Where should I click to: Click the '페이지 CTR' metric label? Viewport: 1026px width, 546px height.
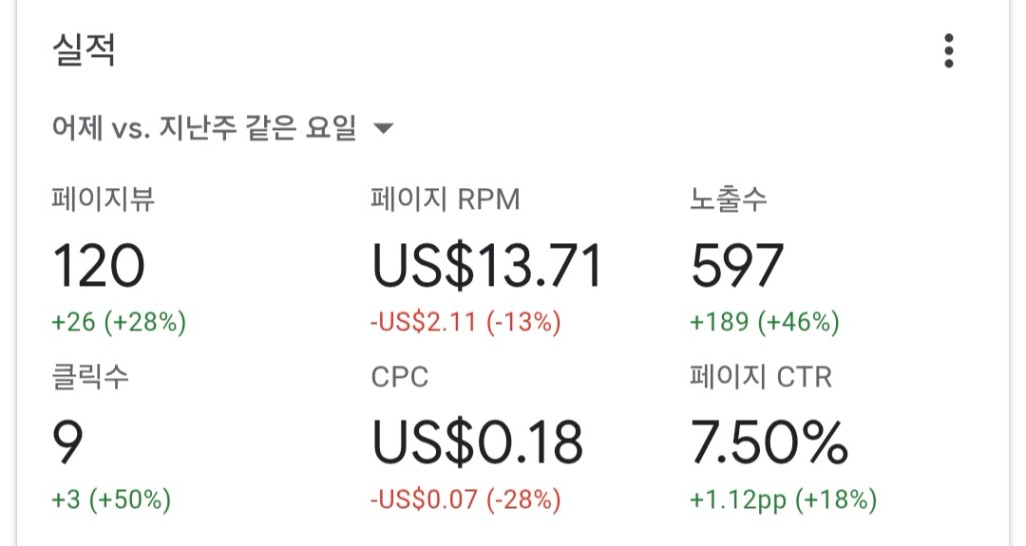pyautogui.click(x=760, y=377)
